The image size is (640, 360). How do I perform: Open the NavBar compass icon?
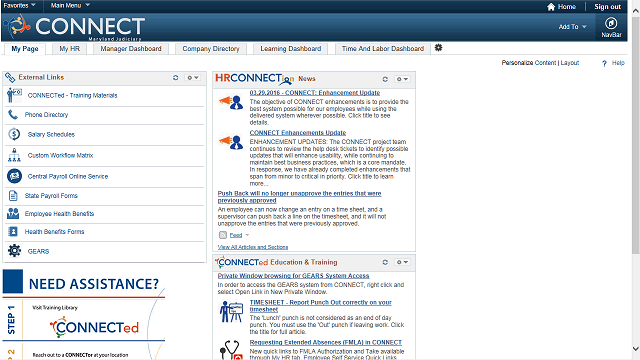point(611,23)
